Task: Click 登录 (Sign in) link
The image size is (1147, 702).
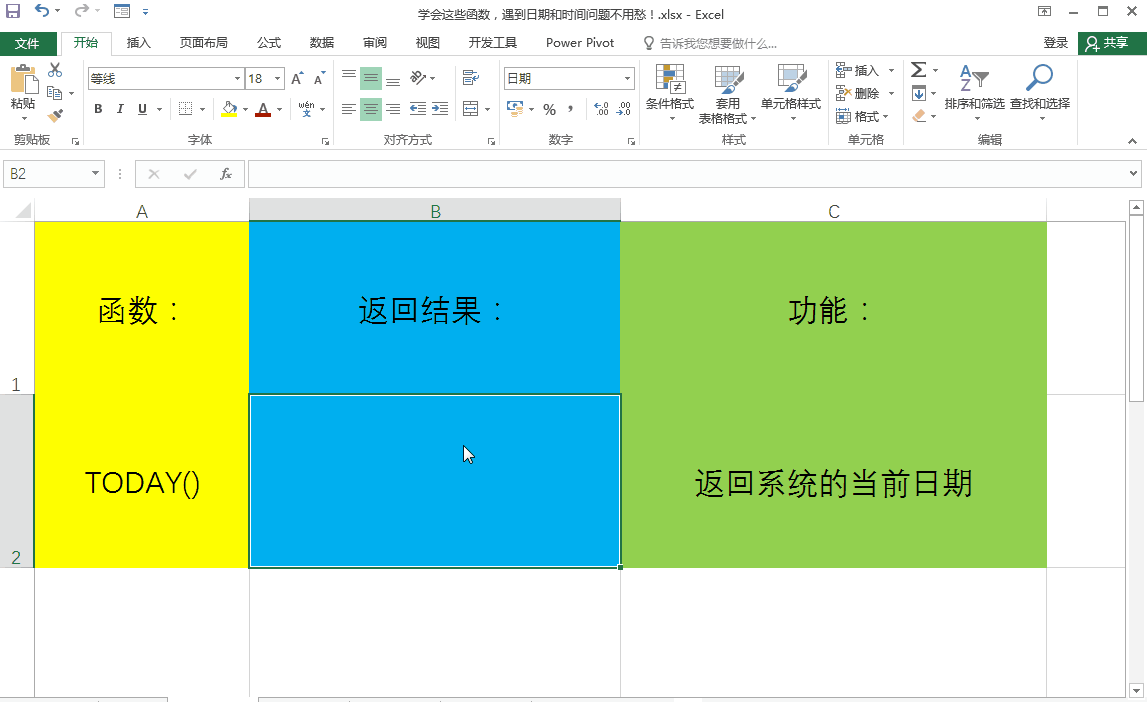Action: tap(1056, 43)
